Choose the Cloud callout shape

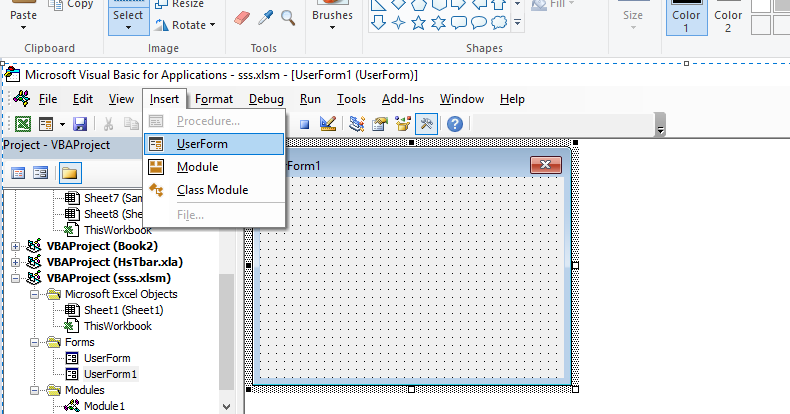click(499, 23)
